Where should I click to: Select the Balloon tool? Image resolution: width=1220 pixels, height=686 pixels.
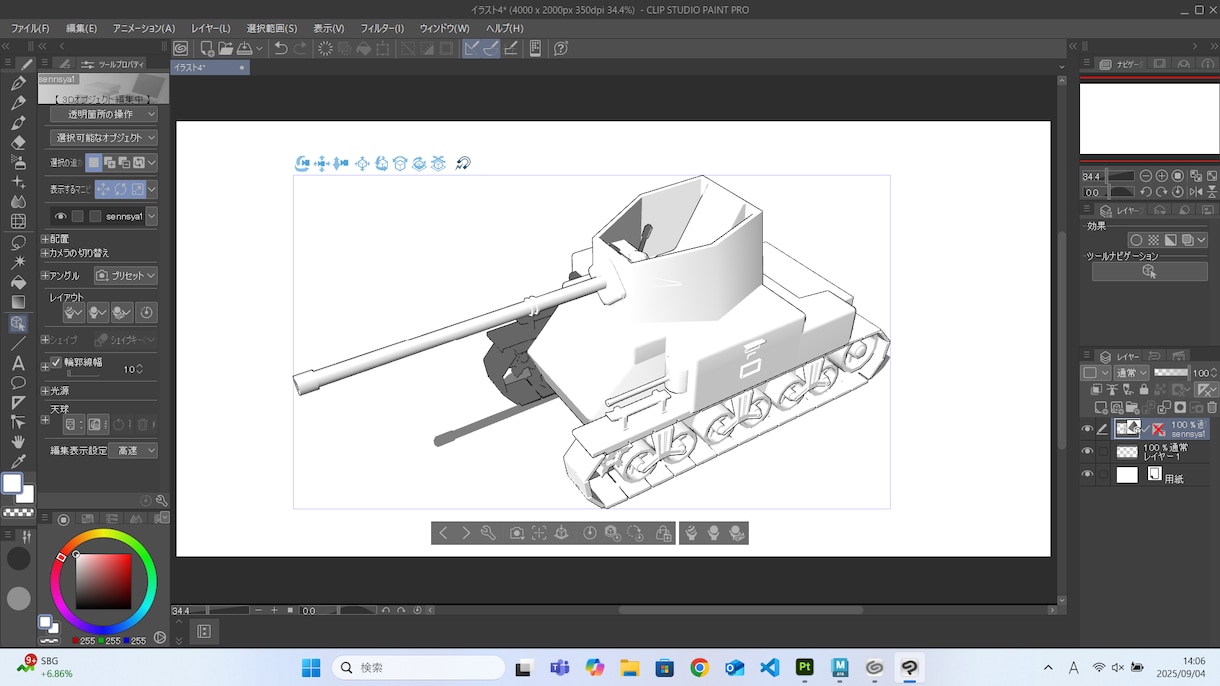(x=18, y=383)
